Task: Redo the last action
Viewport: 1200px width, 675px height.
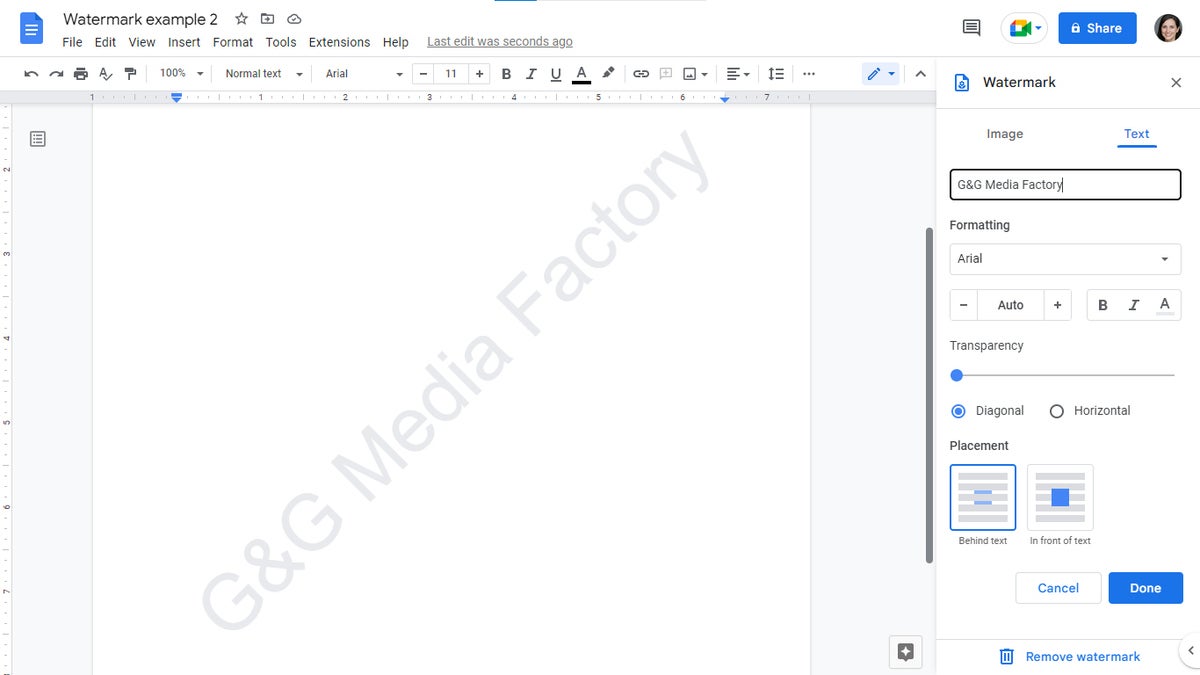Action: click(56, 74)
